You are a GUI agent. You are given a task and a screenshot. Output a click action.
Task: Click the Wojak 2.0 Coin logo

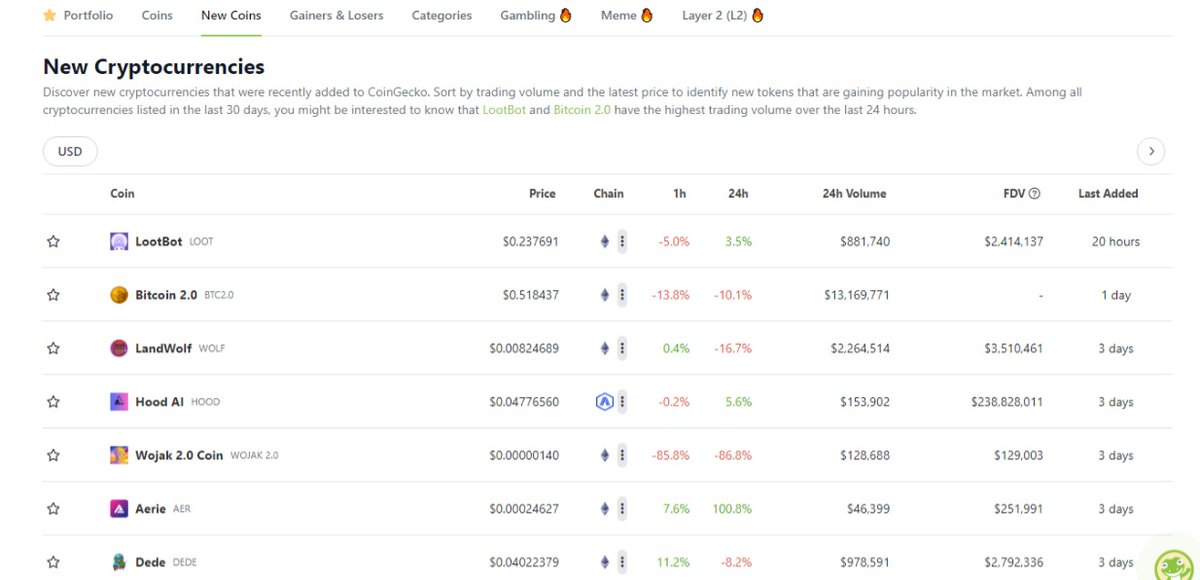click(119, 455)
